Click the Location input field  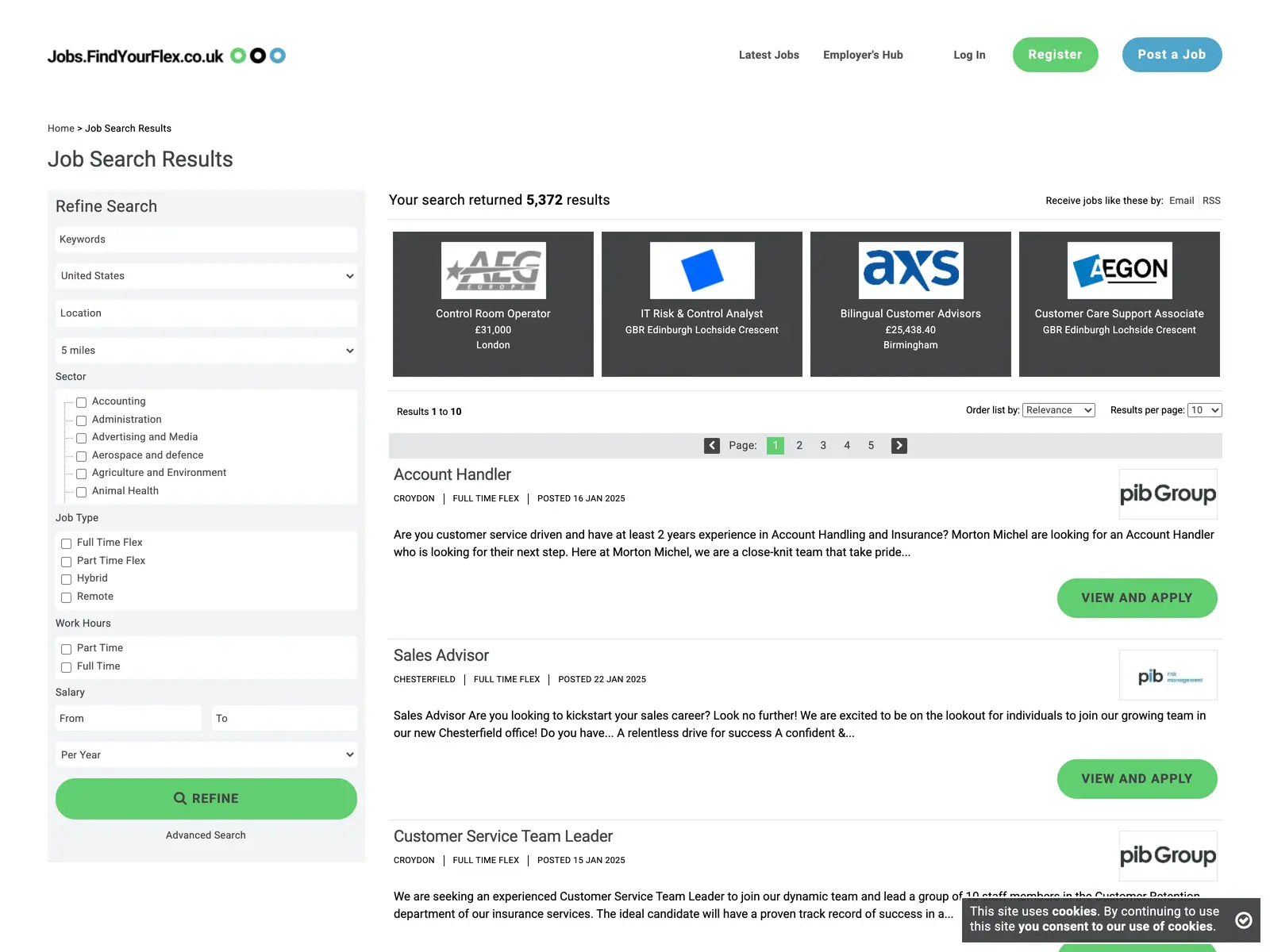(206, 313)
